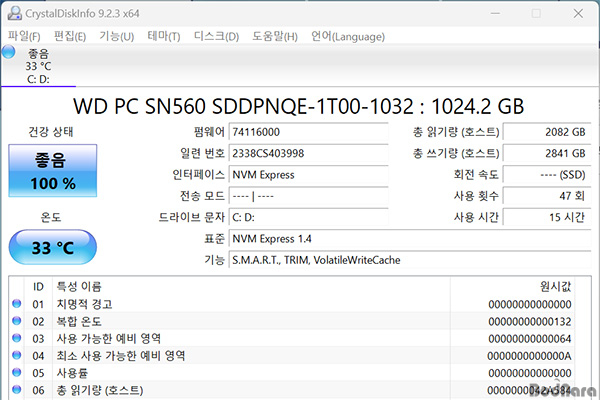Image resolution: width=600 pixels, height=400 pixels.
Task: Click the drive letter field under 드라이브 문자
Action: point(308,217)
